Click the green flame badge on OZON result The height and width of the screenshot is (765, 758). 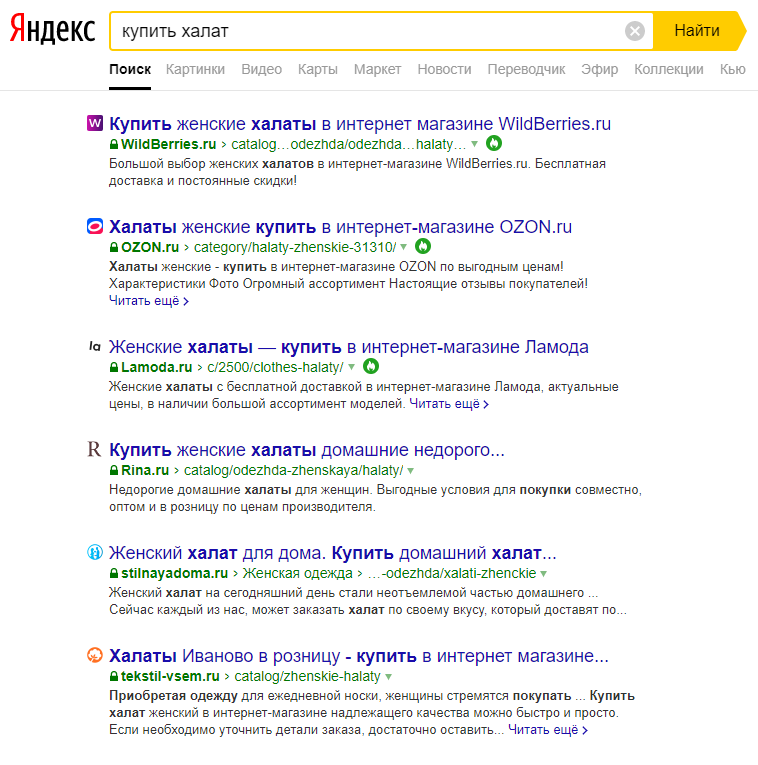(423, 246)
